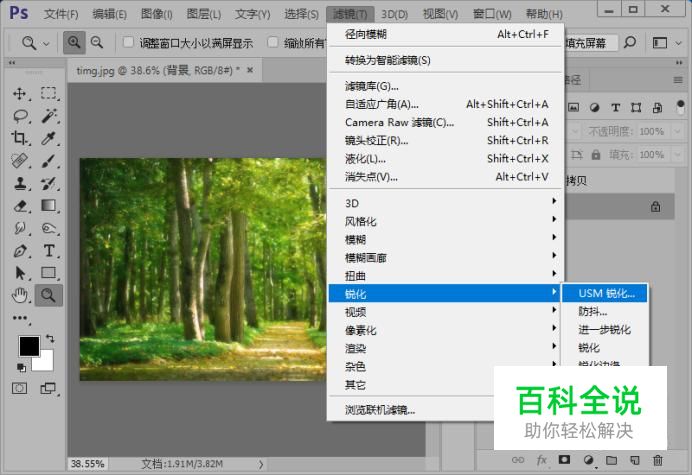692x475 pixels.
Task: Open the fill 100% dropdown
Action: click(x=677, y=155)
